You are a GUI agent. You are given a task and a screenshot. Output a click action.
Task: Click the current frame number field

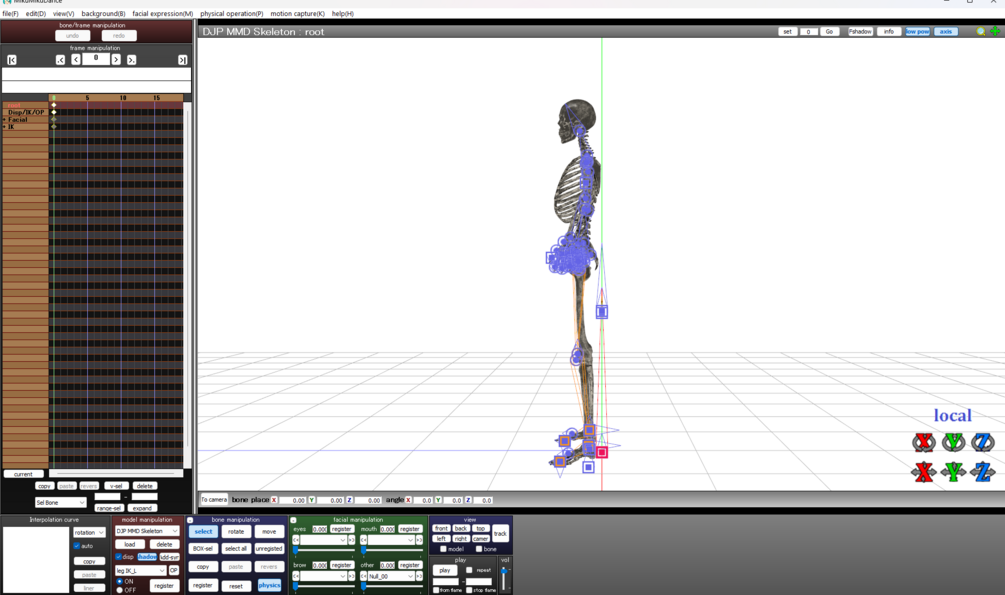96,58
